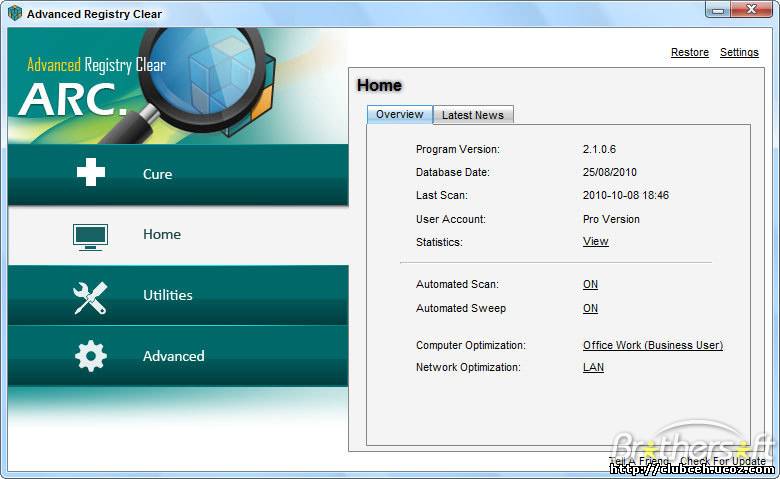Close the Advanced Registry Clear window
780x479 pixels.
click(751, 9)
